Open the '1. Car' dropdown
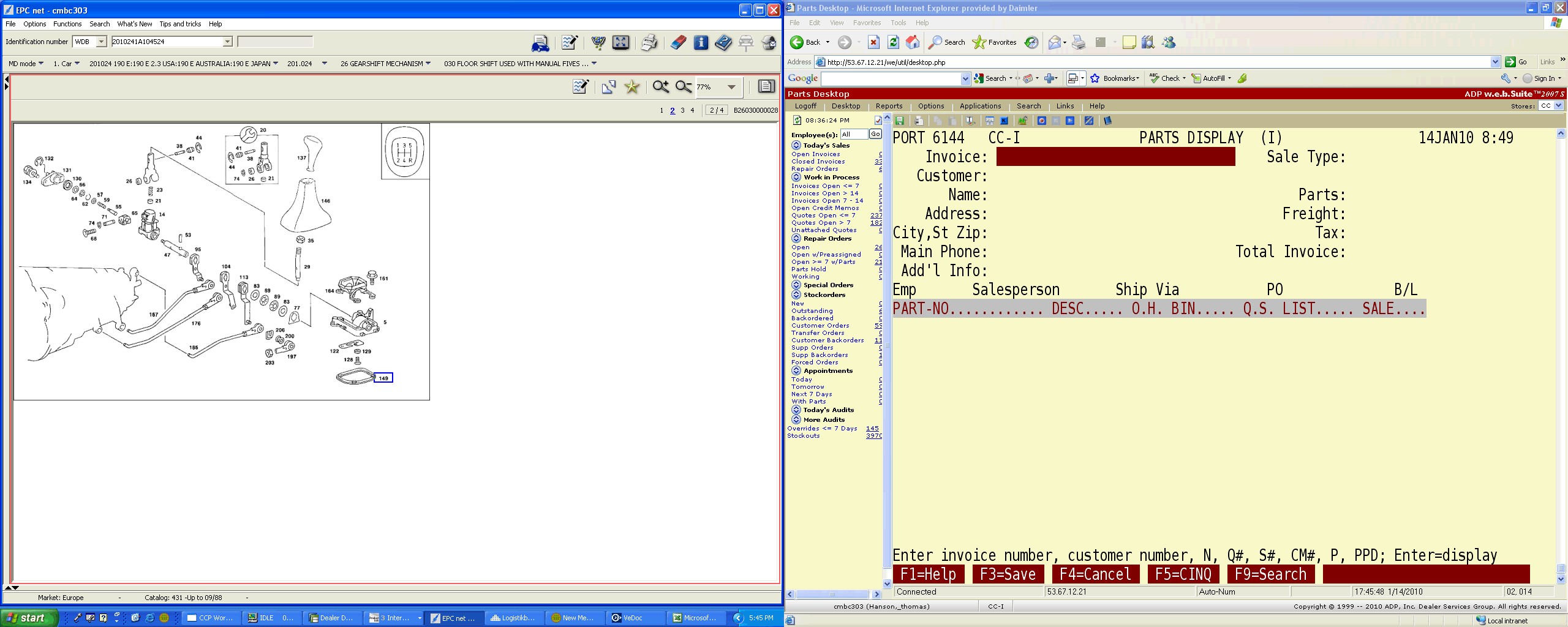This screenshot has height=627, width=1568. pyautogui.click(x=66, y=64)
